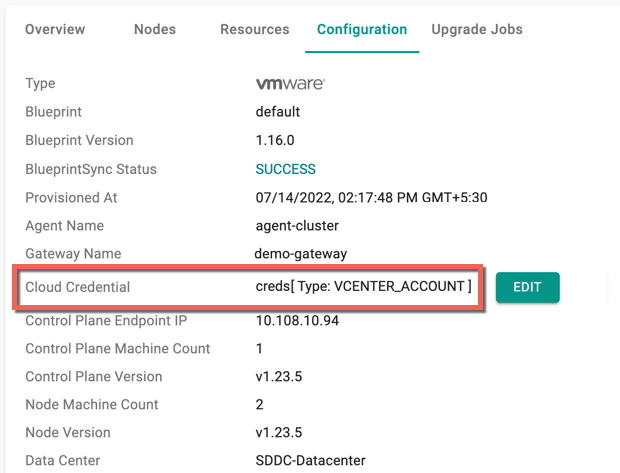Image resolution: width=620 pixels, height=473 pixels.
Task: Click the vmware logo icon
Action: pyautogui.click(x=290, y=83)
